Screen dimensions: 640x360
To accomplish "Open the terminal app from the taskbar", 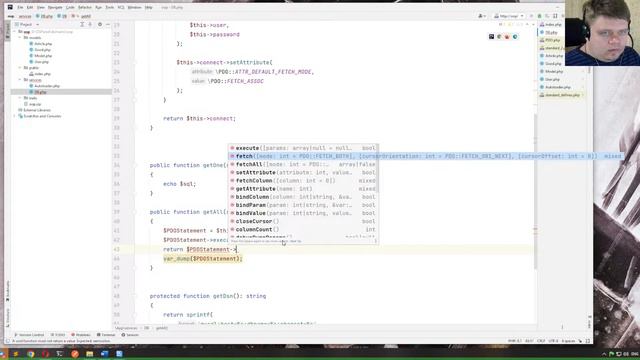I will pos(60,354).
